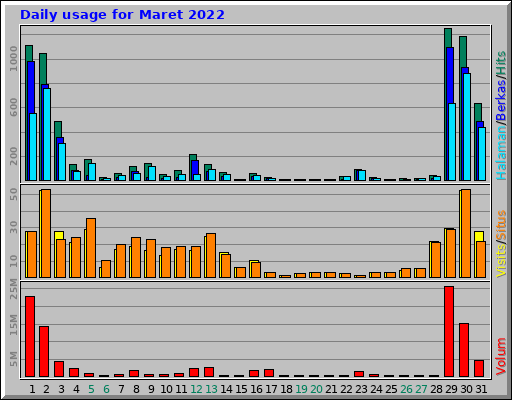512x400 pixels.
Task: Select green weekend day label "26"
Action: [406, 389]
